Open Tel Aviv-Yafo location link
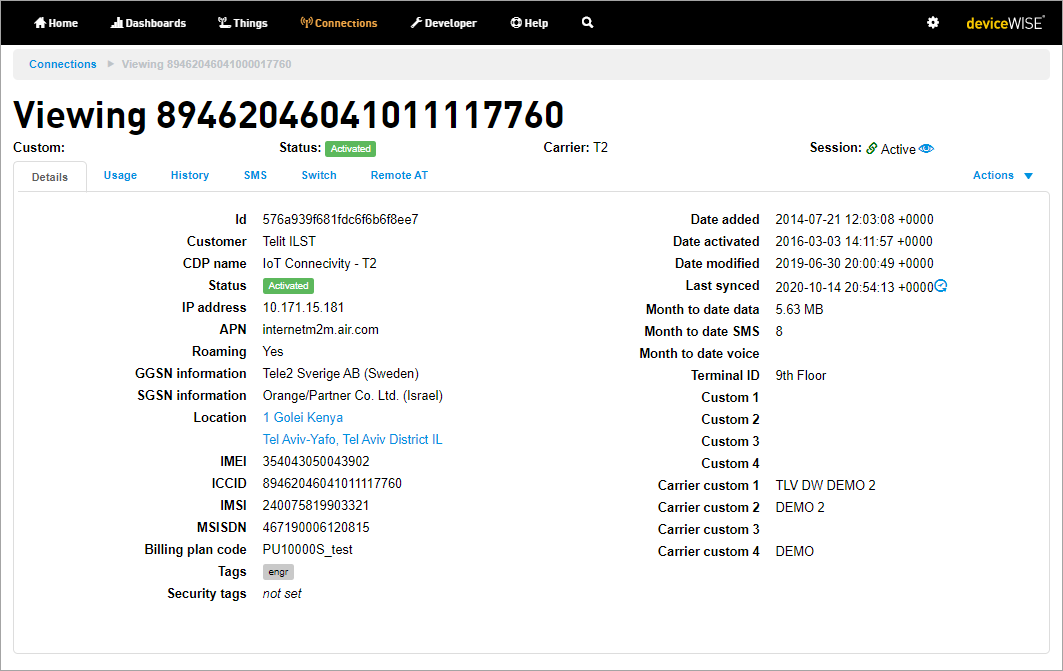 tap(353, 439)
